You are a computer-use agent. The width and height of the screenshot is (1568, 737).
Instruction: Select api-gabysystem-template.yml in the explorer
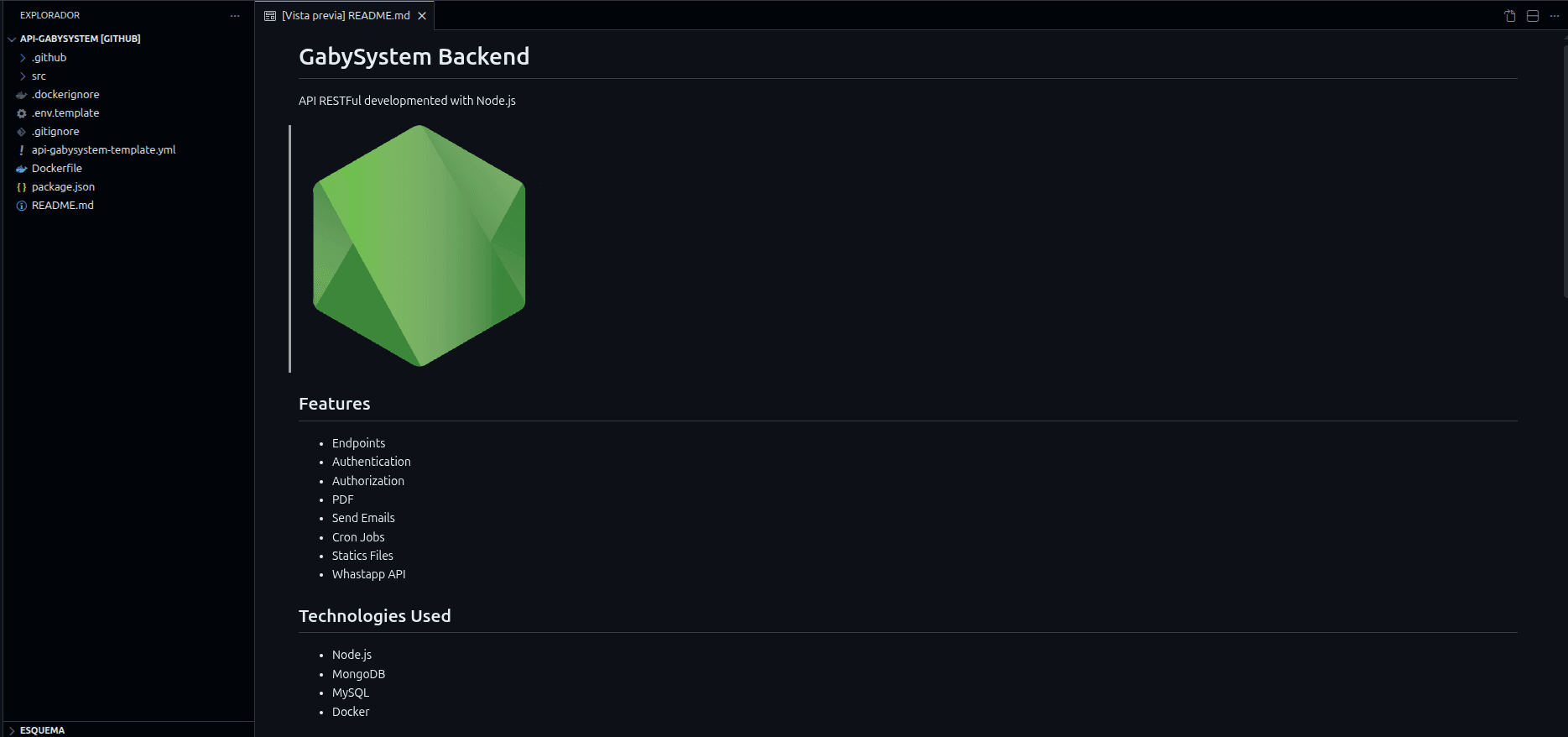coord(103,149)
